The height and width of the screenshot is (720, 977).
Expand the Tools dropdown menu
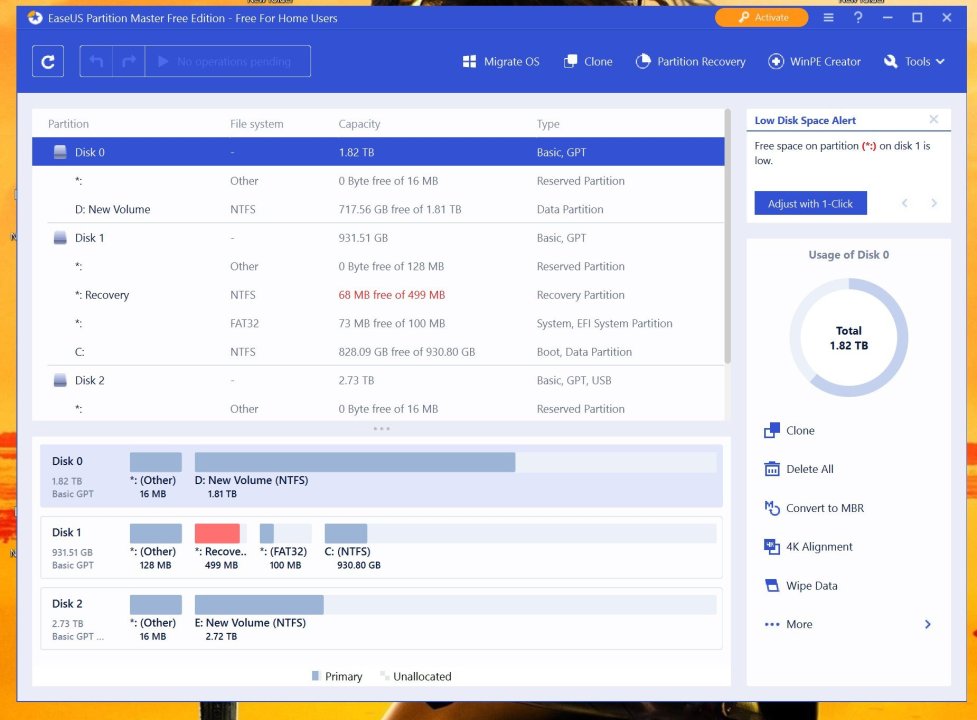click(x=914, y=62)
